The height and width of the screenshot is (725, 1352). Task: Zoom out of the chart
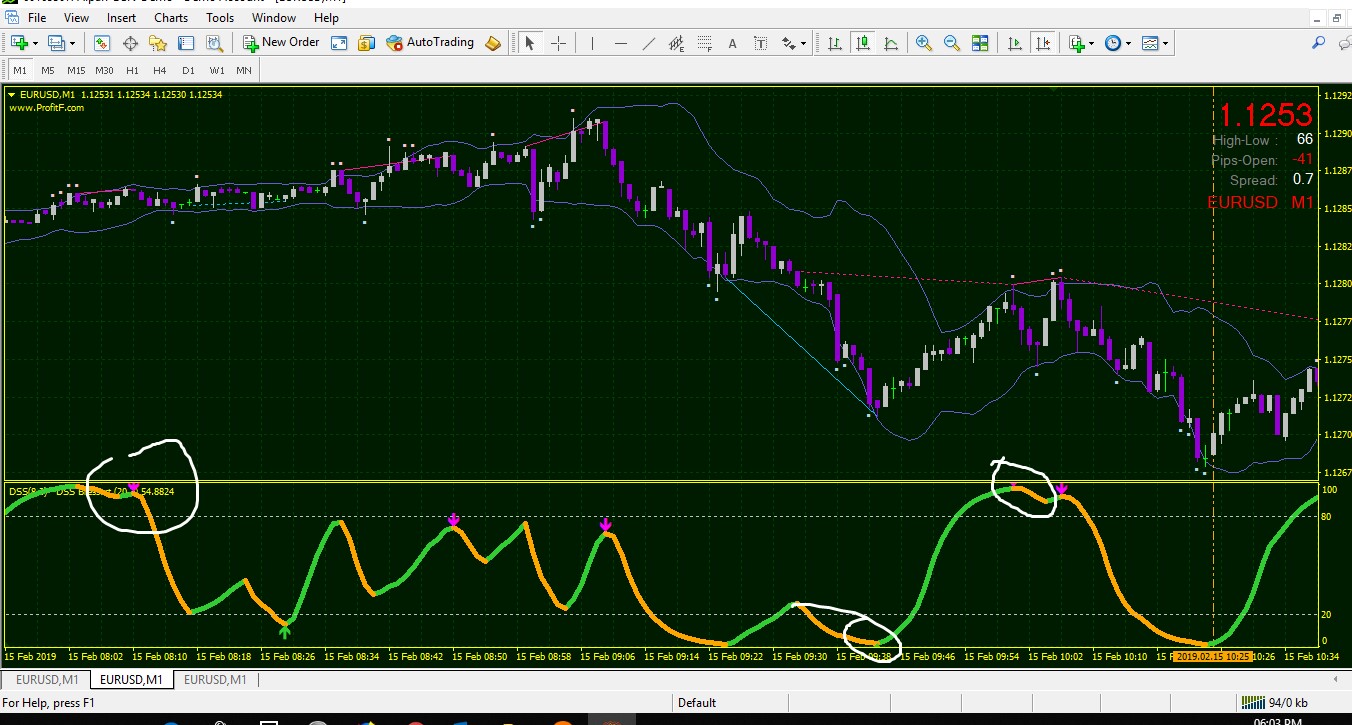pyautogui.click(x=951, y=43)
